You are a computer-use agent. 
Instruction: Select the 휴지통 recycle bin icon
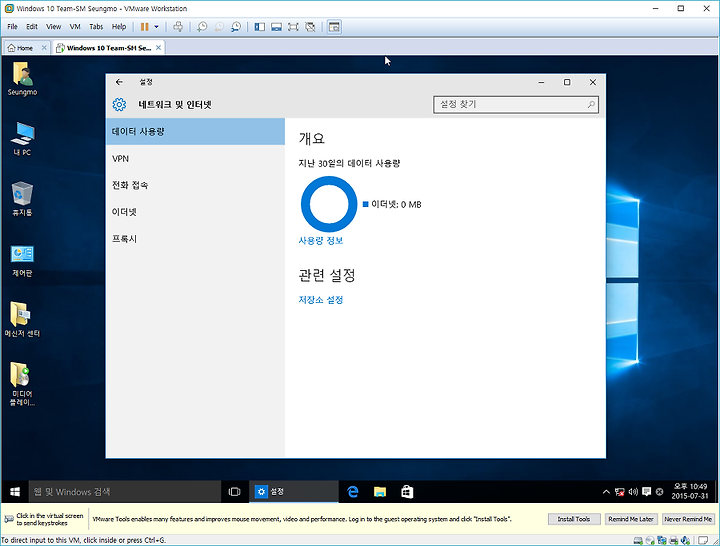pos(22,199)
